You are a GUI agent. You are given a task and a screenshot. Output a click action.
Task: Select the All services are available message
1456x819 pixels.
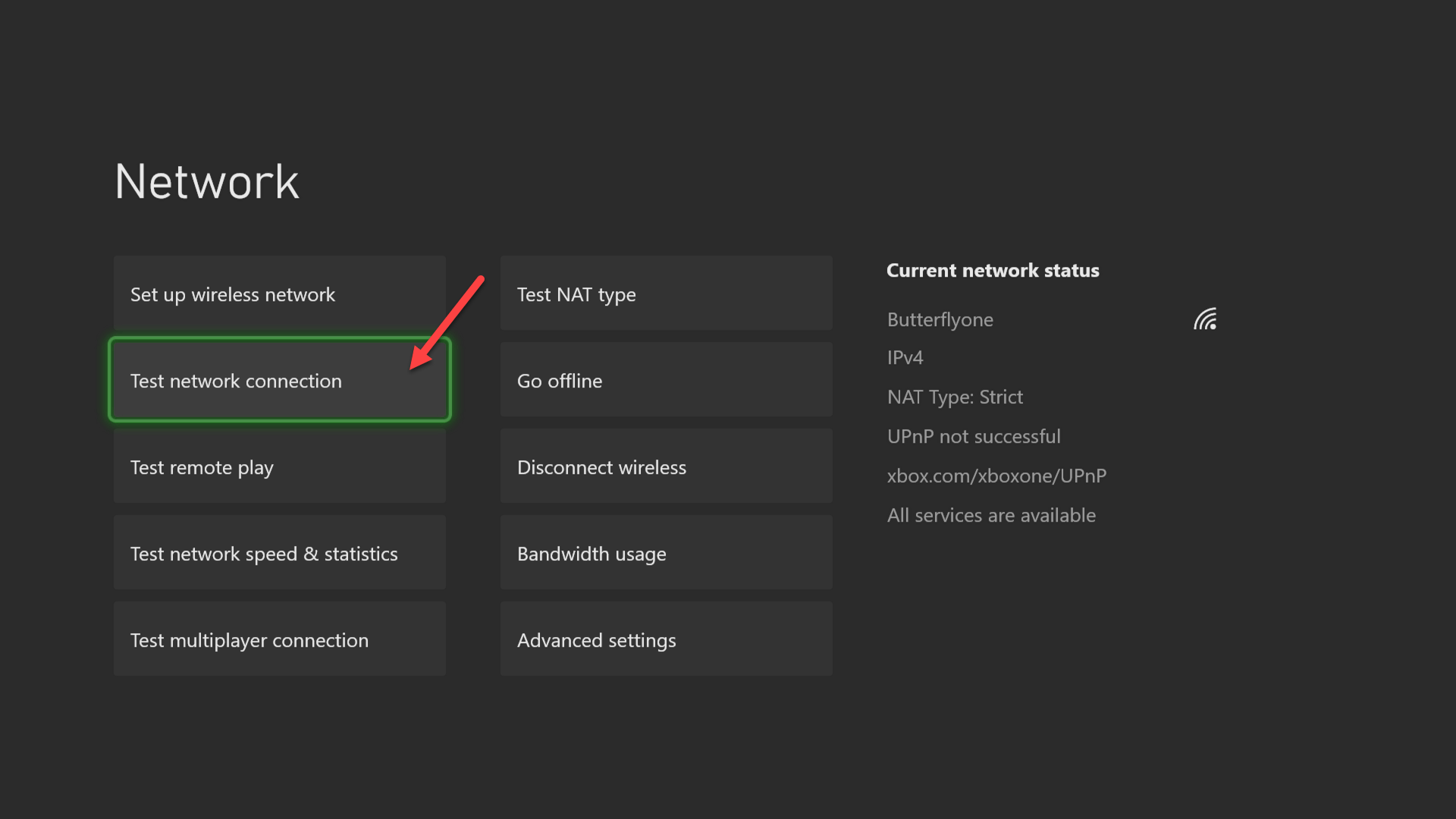[x=991, y=515]
